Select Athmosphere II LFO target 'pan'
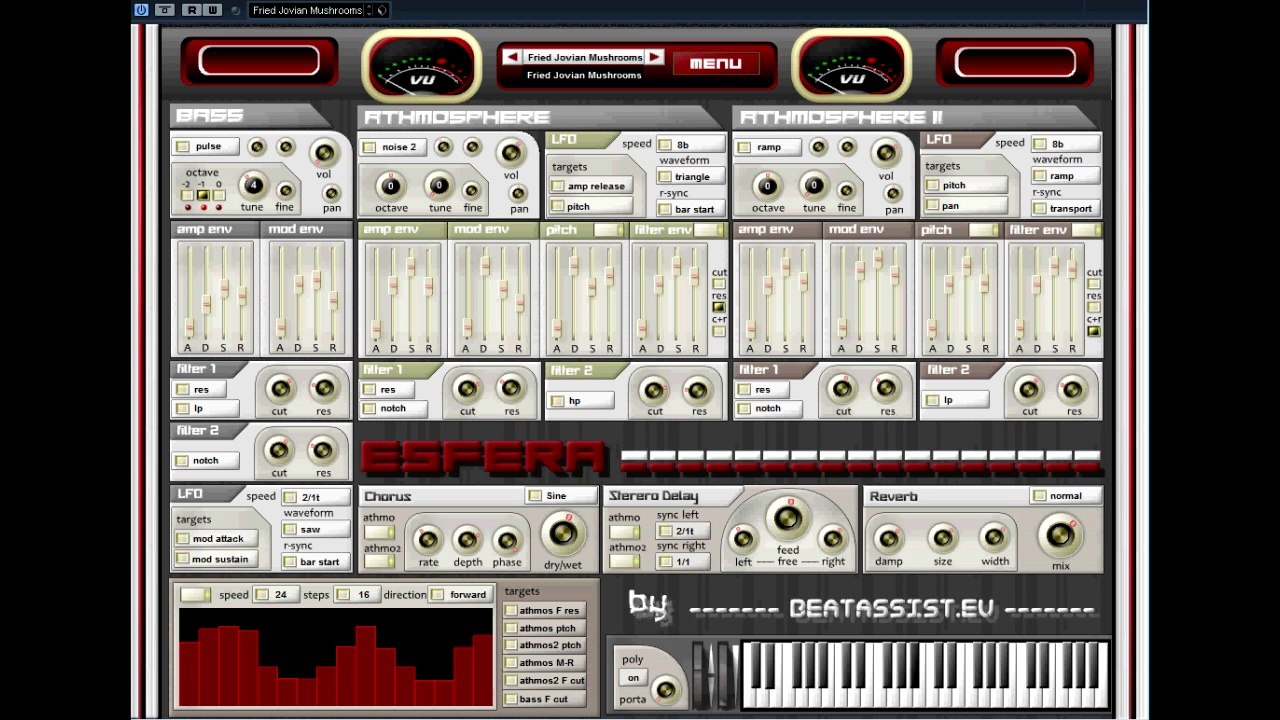Image resolution: width=1280 pixels, height=720 pixels. tap(966, 205)
